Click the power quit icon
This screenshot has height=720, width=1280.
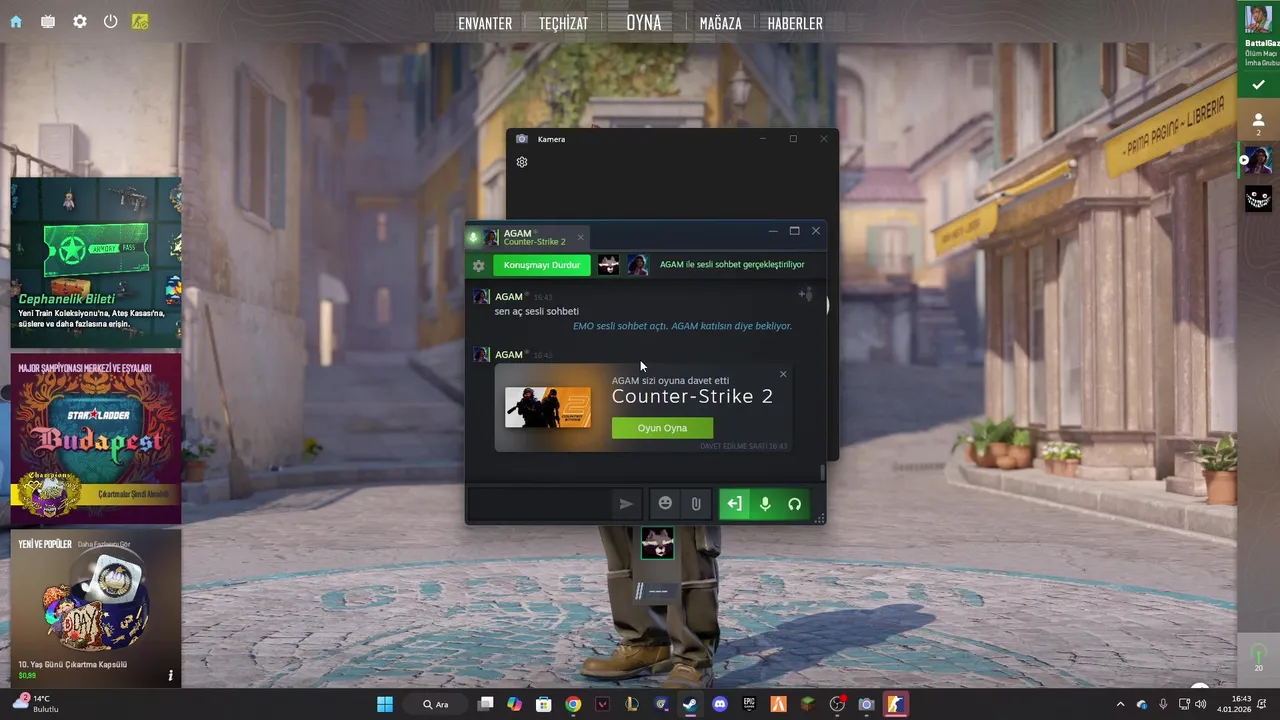pos(111,21)
